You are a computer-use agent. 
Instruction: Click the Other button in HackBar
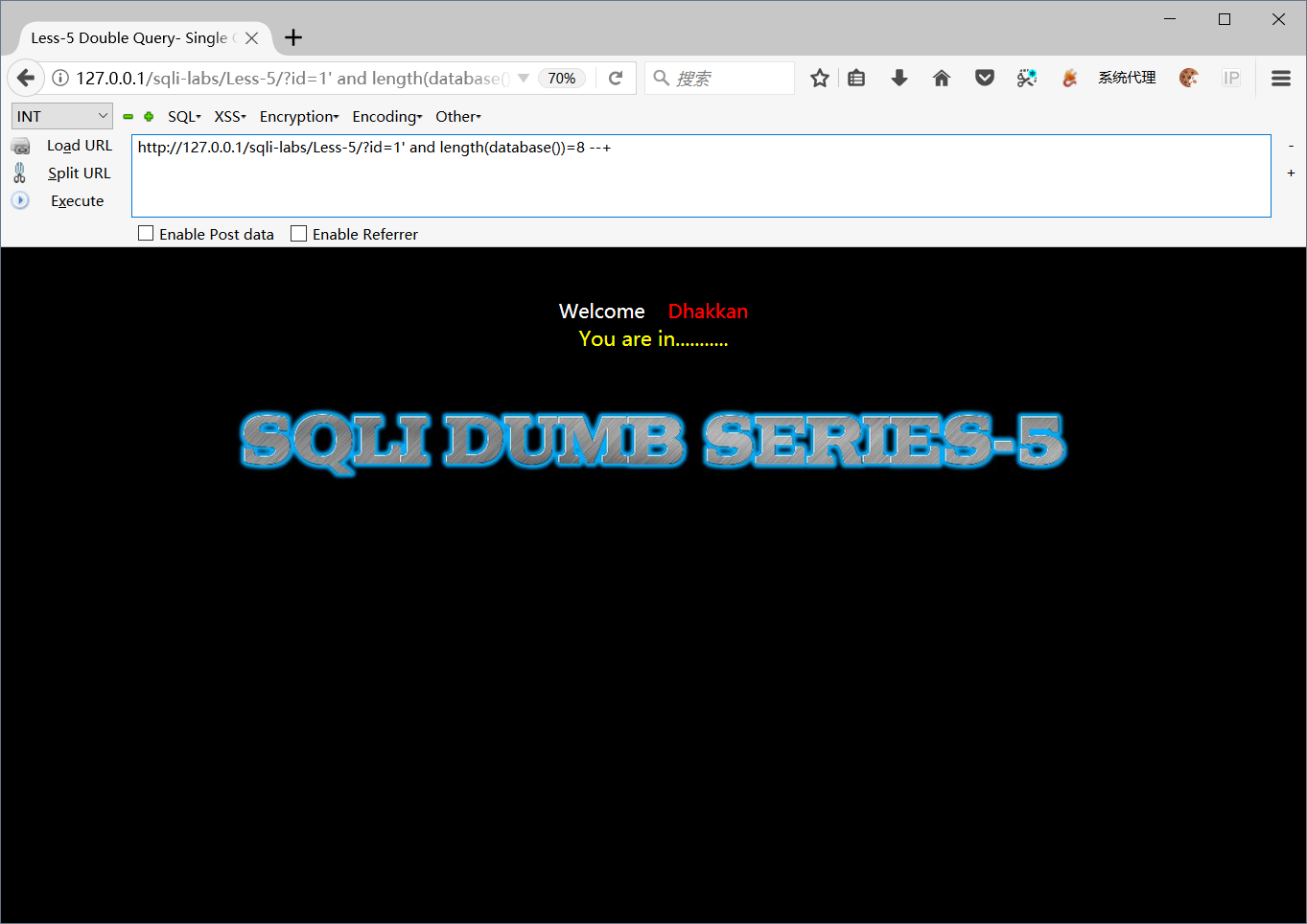(x=457, y=116)
